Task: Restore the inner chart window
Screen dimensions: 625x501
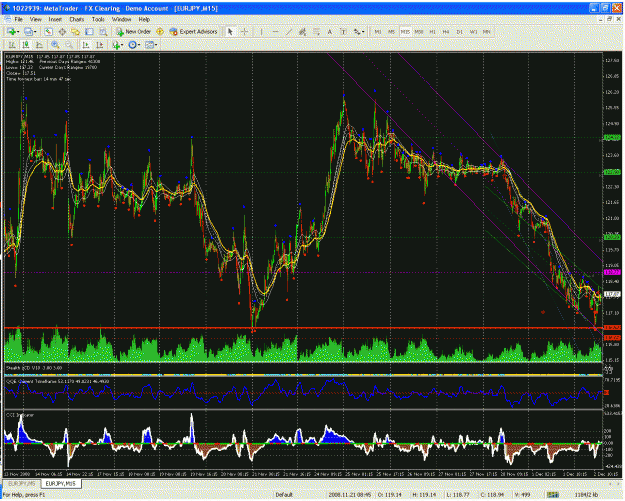Action: click(x=609, y=19)
